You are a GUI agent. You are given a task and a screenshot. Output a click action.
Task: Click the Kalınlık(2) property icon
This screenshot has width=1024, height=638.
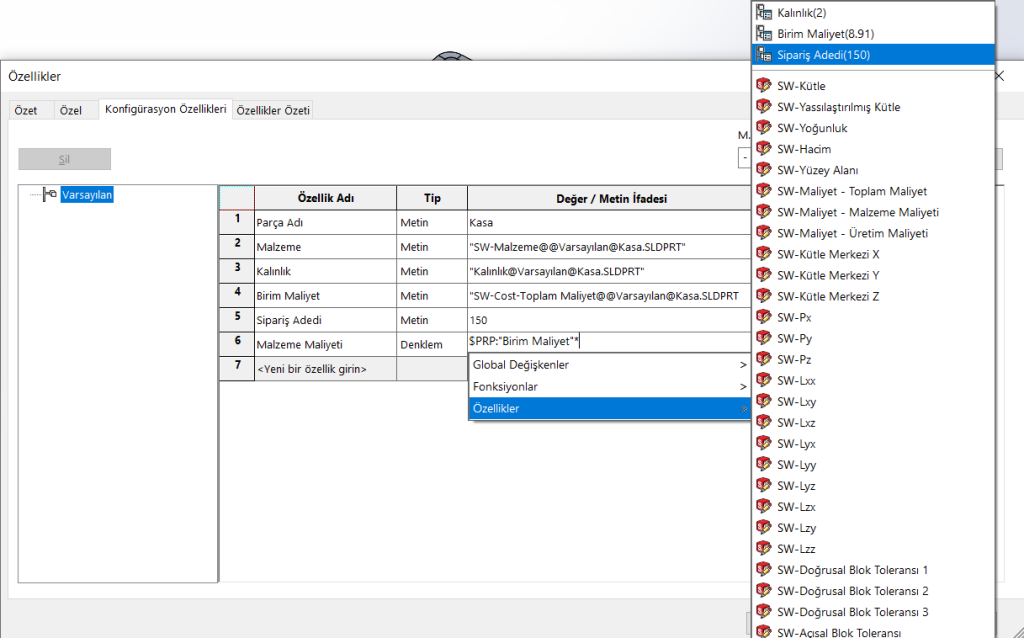764,13
